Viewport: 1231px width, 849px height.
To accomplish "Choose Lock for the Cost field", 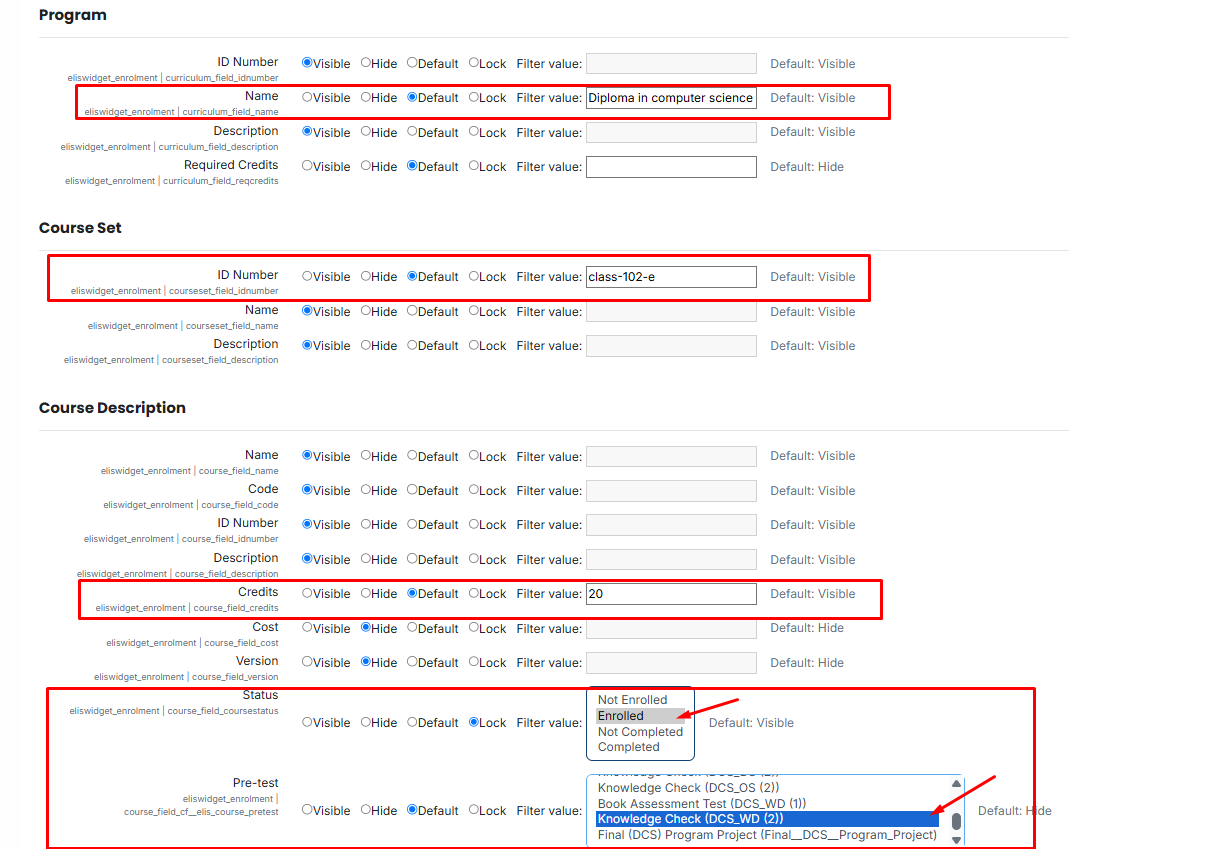I will (x=474, y=628).
